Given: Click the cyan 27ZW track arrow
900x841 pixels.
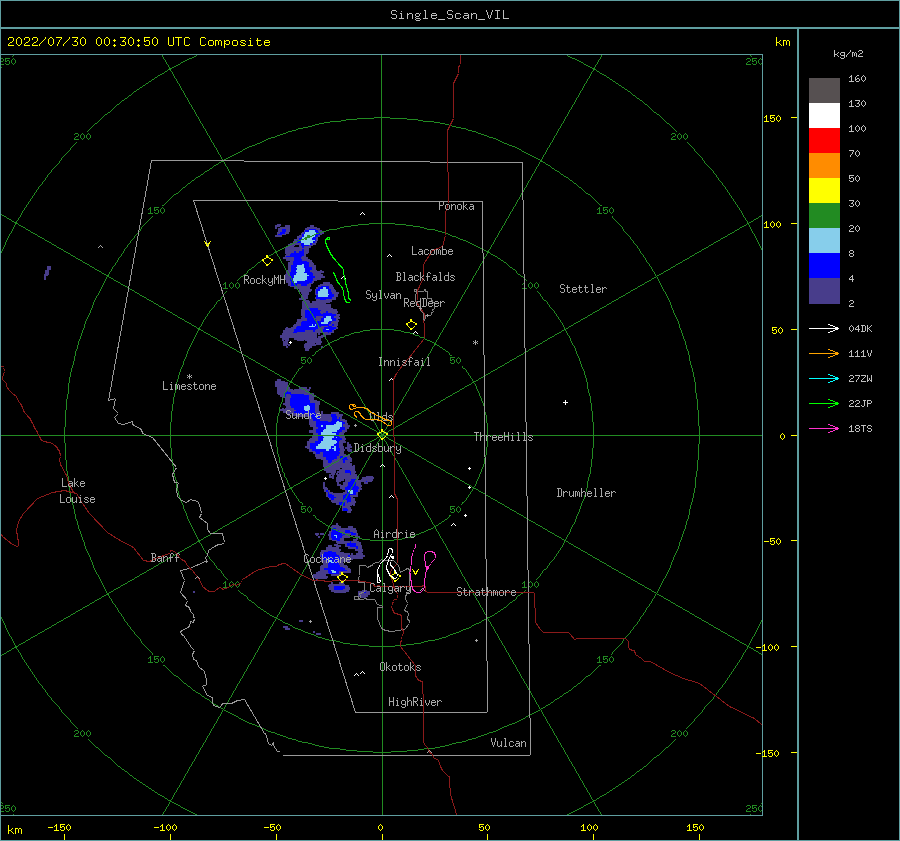Looking at the screenshot, I should (824, 378).
